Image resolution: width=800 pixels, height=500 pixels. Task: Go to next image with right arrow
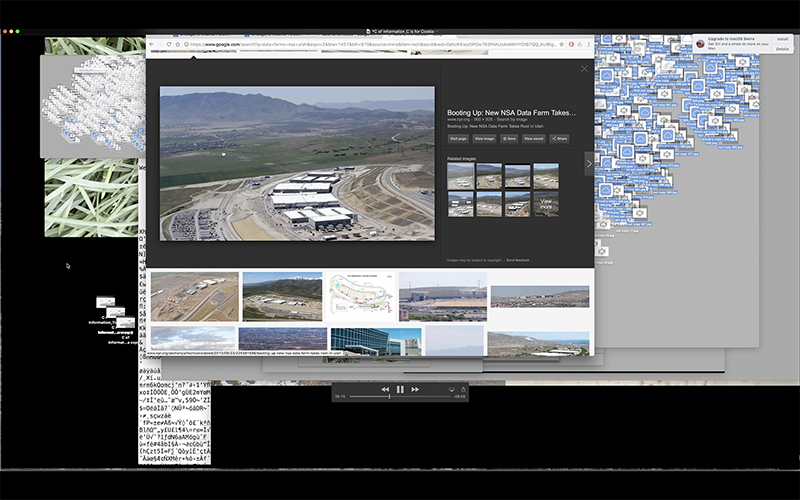[588, 161]
